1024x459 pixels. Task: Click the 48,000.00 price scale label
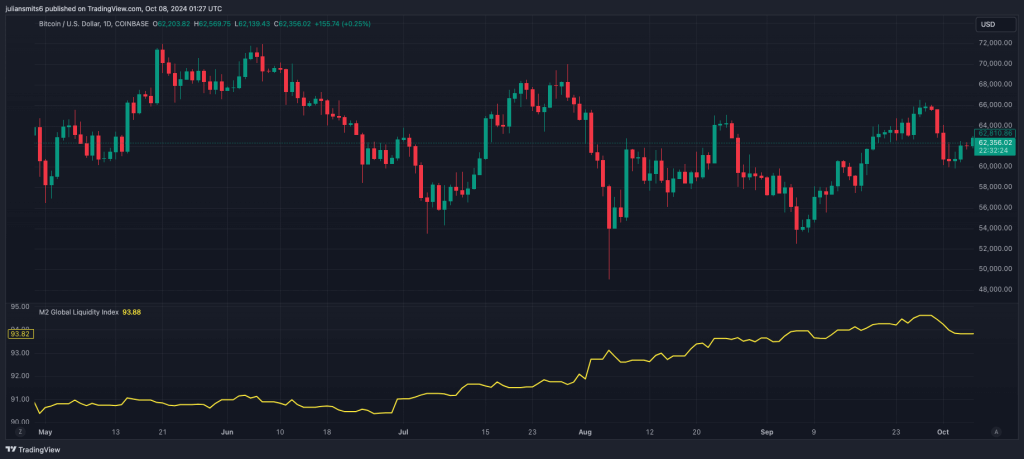pyautogui.click(x=995, y=290)
